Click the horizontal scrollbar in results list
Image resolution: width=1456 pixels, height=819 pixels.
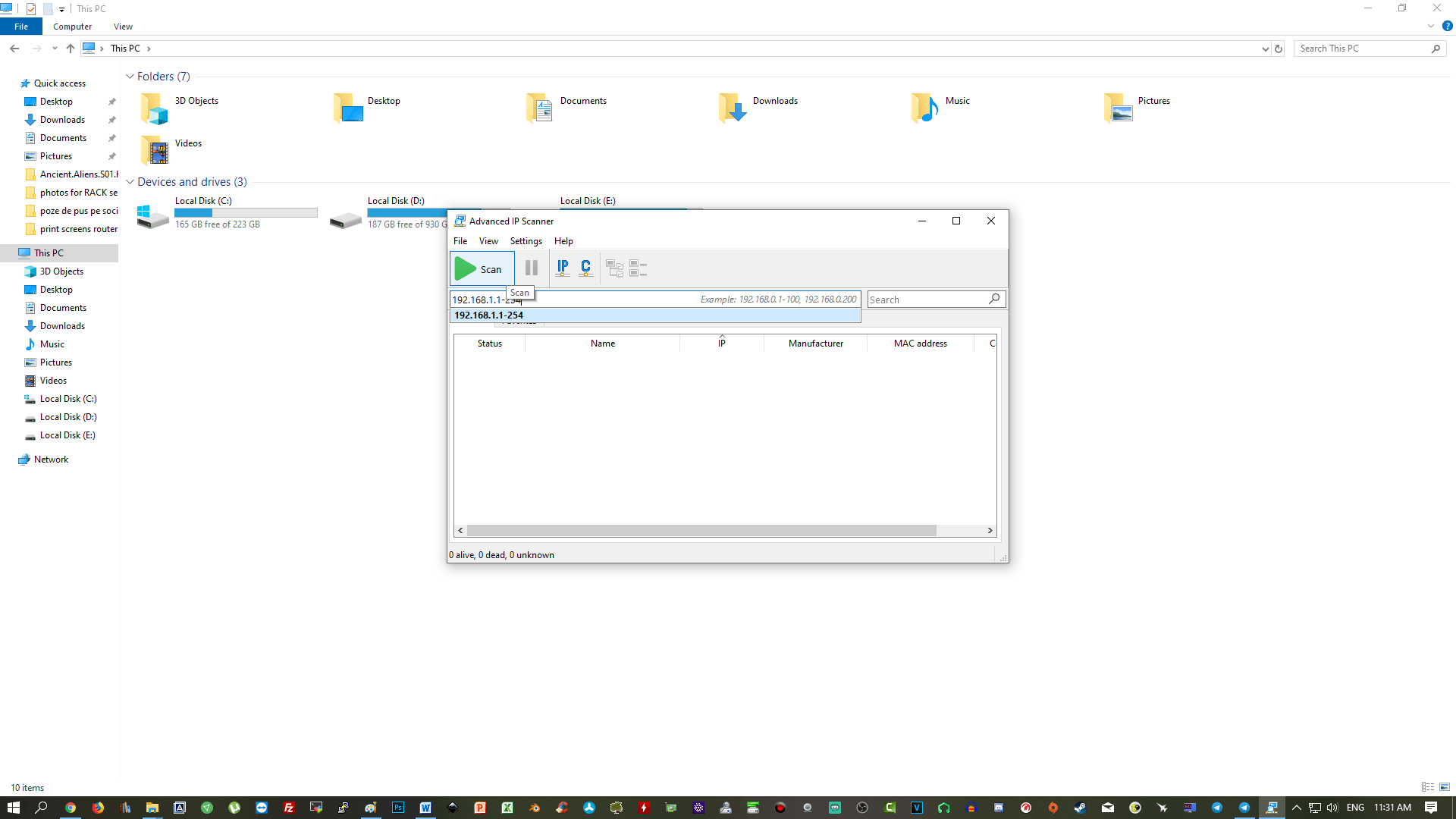click(x=701, y=531)
